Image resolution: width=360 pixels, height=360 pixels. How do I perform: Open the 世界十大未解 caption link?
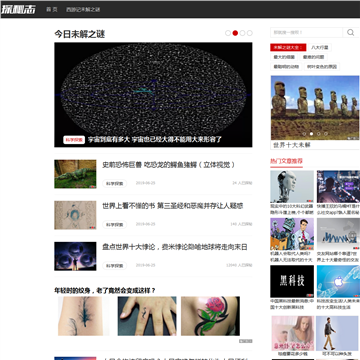[292, 145]
